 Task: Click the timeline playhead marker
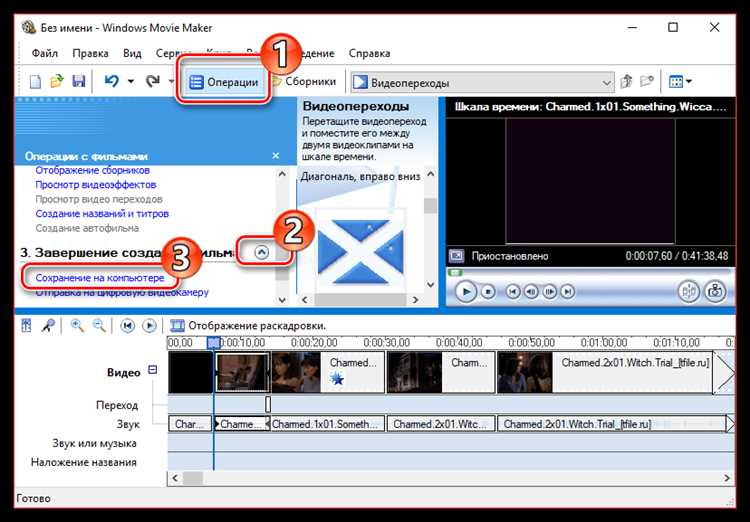213,342
